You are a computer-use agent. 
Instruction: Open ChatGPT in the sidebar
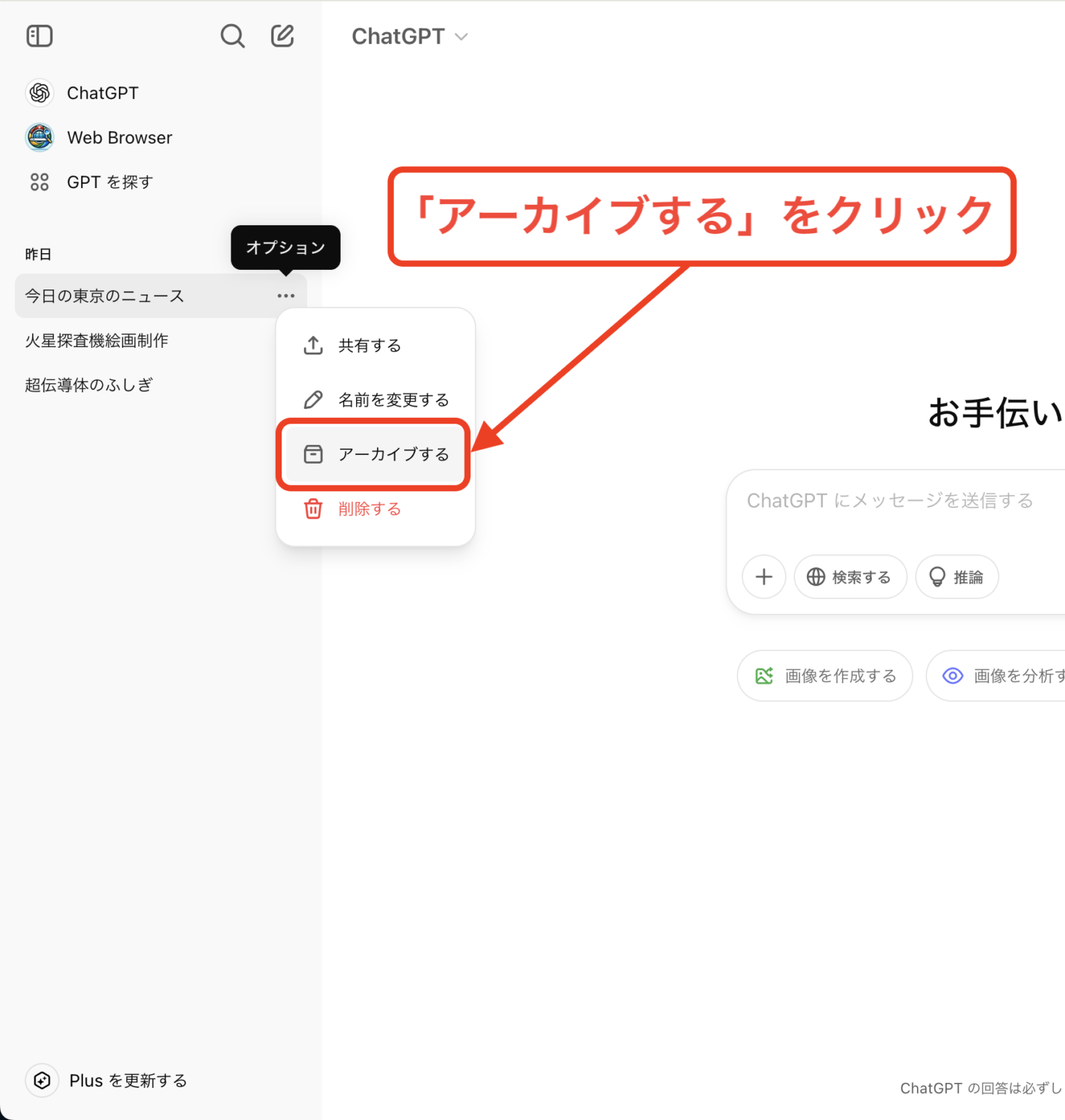pyautogui.click(x=102, y=93)
